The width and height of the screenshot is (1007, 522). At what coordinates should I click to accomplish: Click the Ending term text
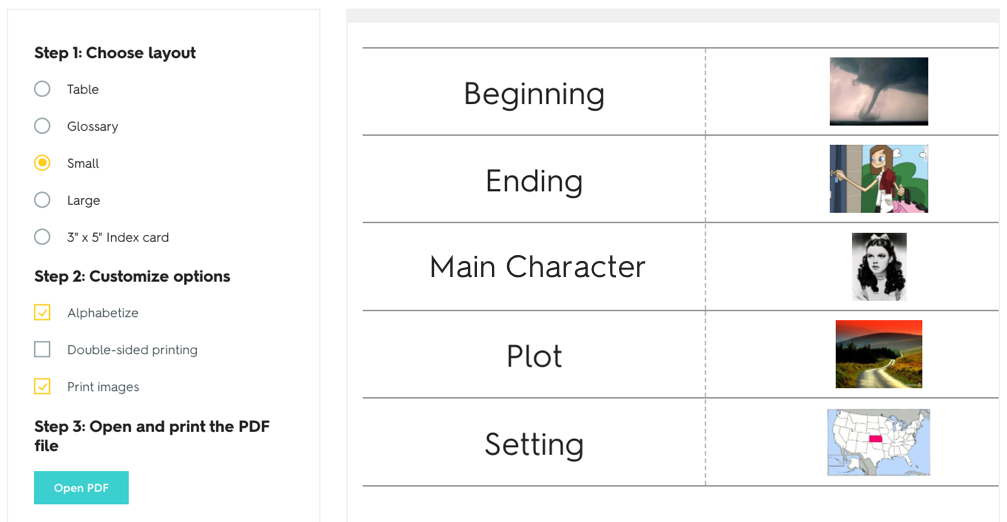(534, 182)
